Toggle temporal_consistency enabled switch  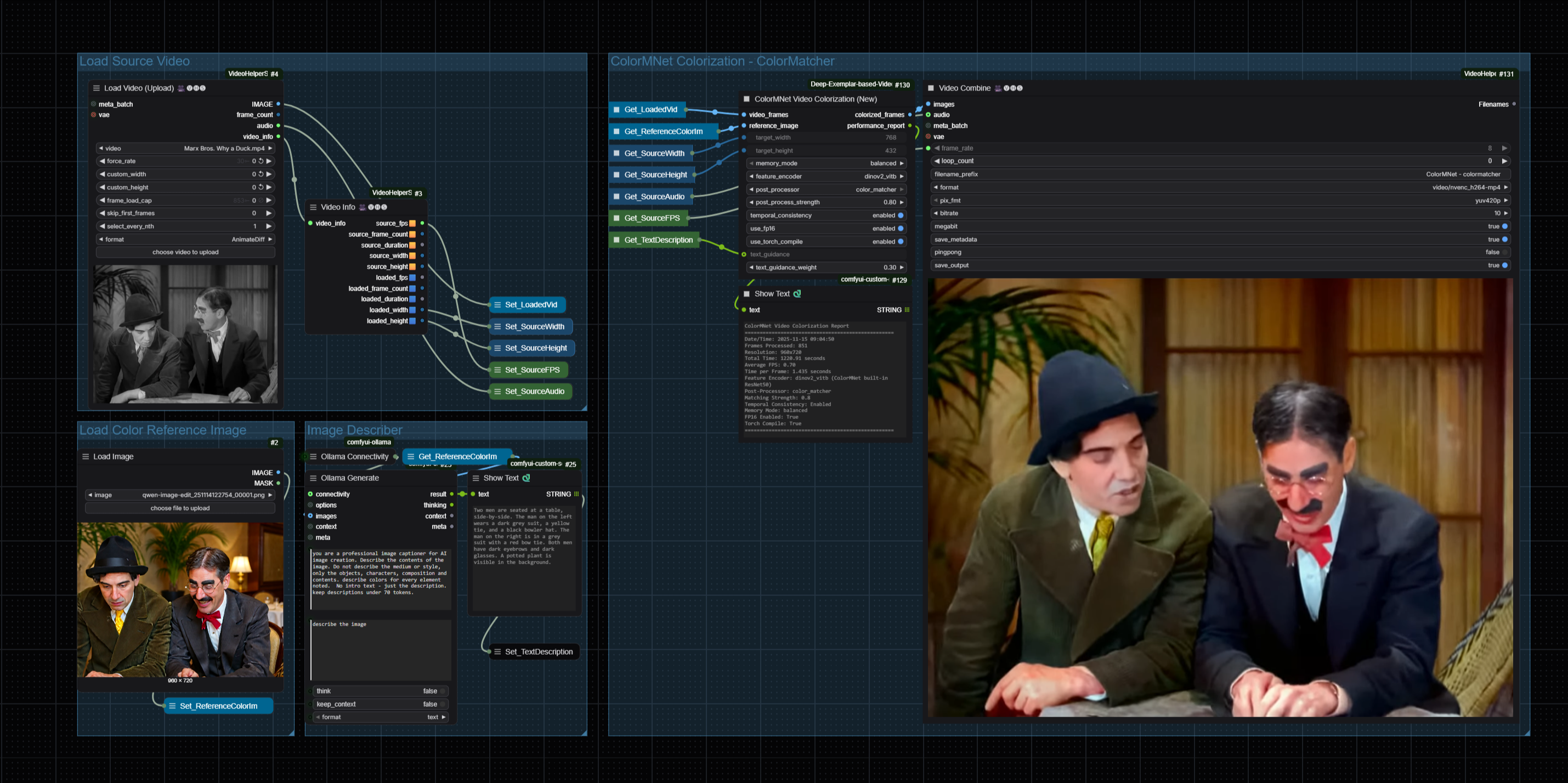point(901,215)
